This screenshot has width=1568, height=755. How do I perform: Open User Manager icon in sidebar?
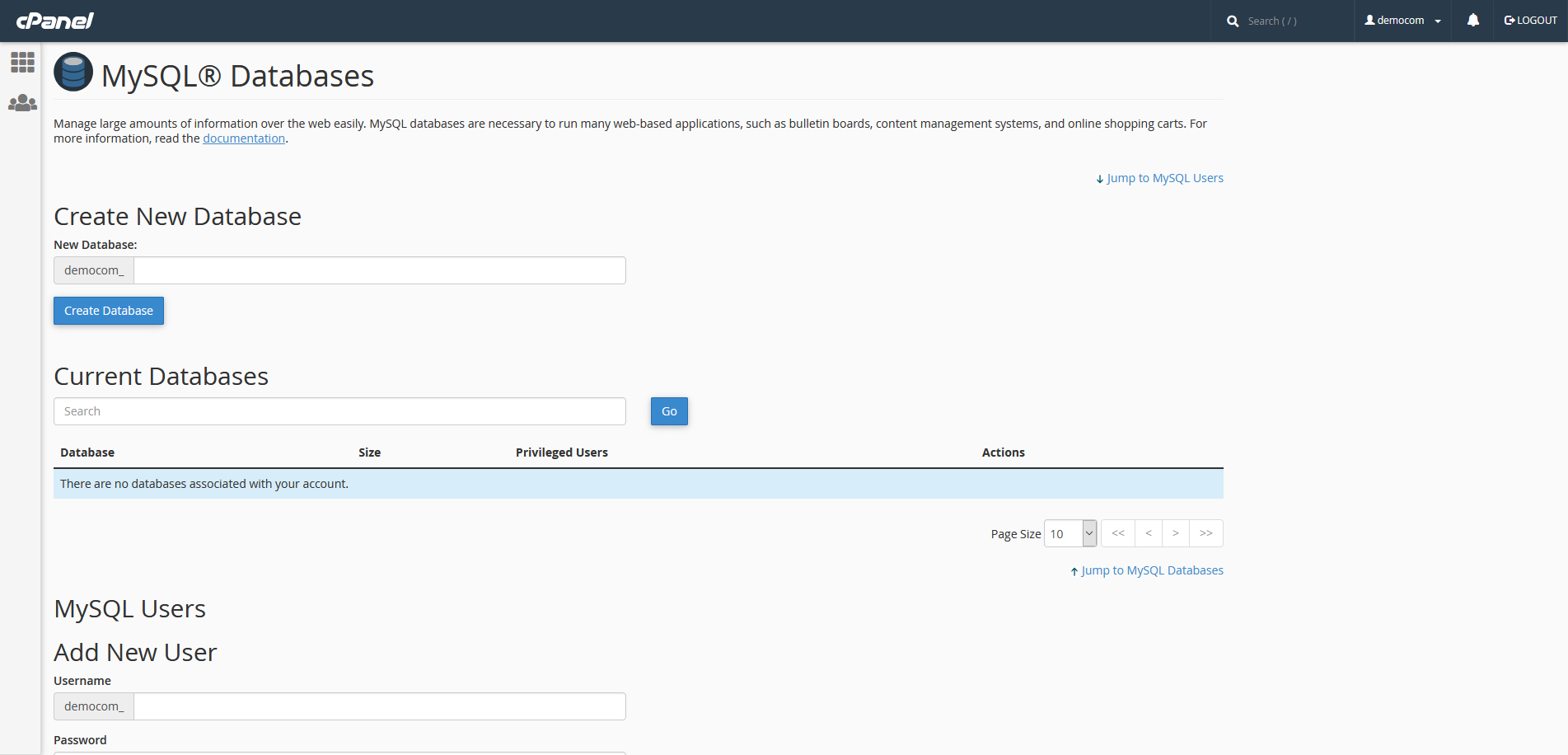(22, 103)
